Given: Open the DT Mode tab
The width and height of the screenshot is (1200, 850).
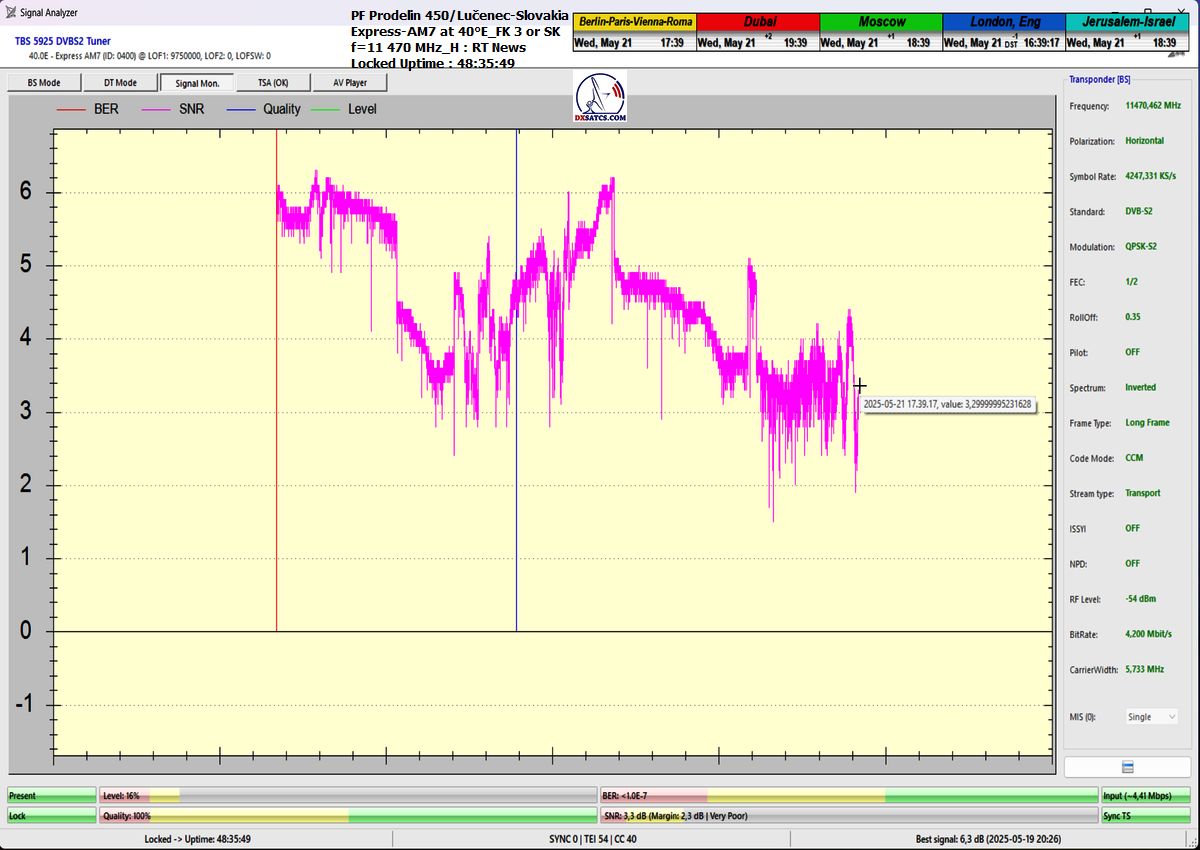Looking at the screenshot, I should click(120, 83).
